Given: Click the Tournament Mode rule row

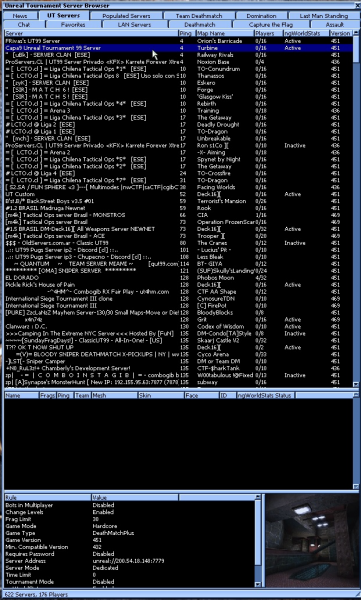Looking at the screenshot, I should coord(129,582).
